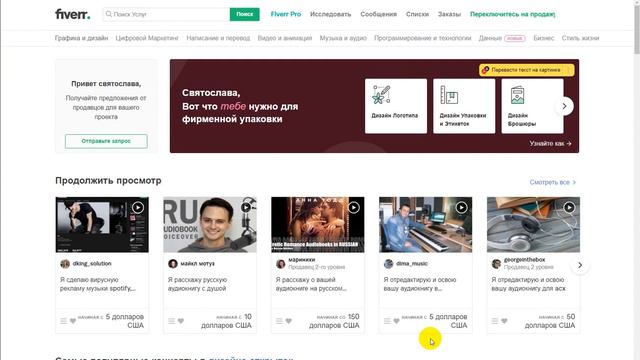Click seller name georgeinthebox
640x360 pixels.
(524, 260)
